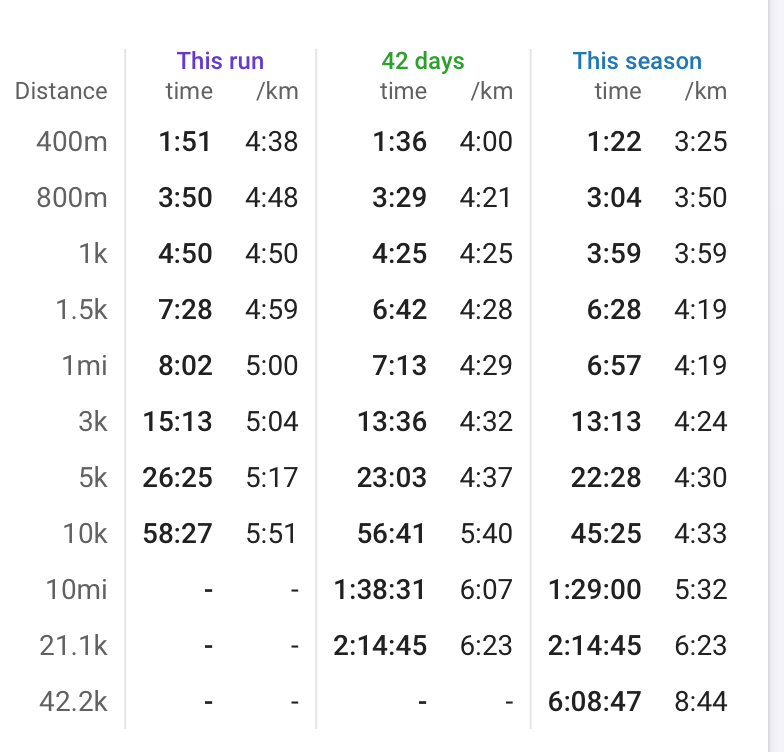The width and height of the screenshot is (784, 752).
Task: Open the 7:13 mile time in 42 days
Action: point(400,366)
